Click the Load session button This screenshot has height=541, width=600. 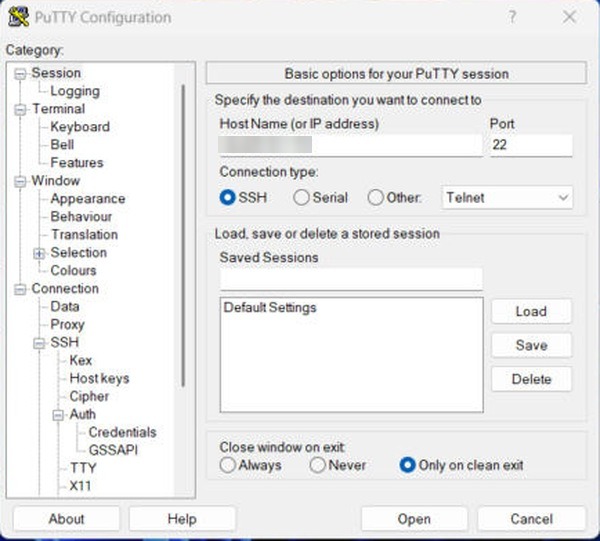531,311
